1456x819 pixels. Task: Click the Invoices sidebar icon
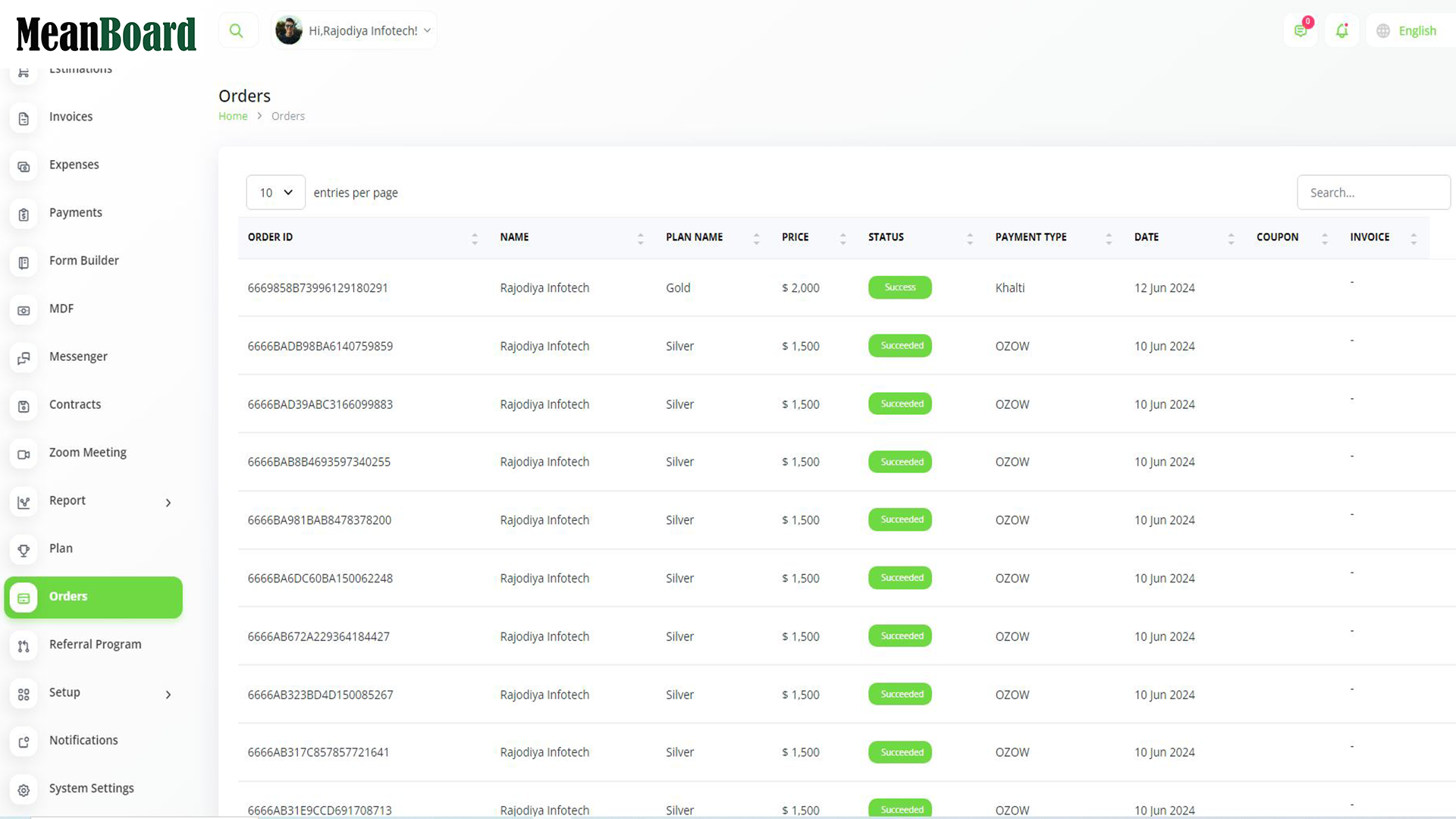pyautogui.click(x=24, y=119)
